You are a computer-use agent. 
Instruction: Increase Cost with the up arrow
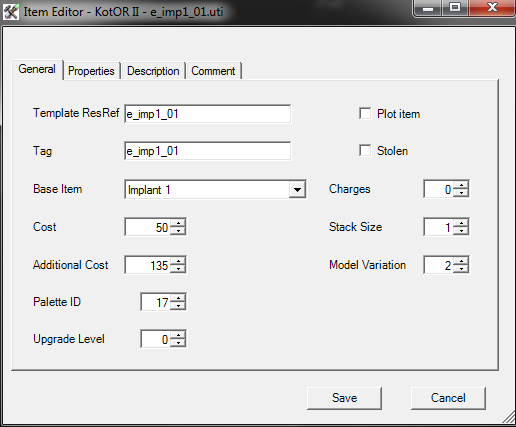(x=179, y=223)
